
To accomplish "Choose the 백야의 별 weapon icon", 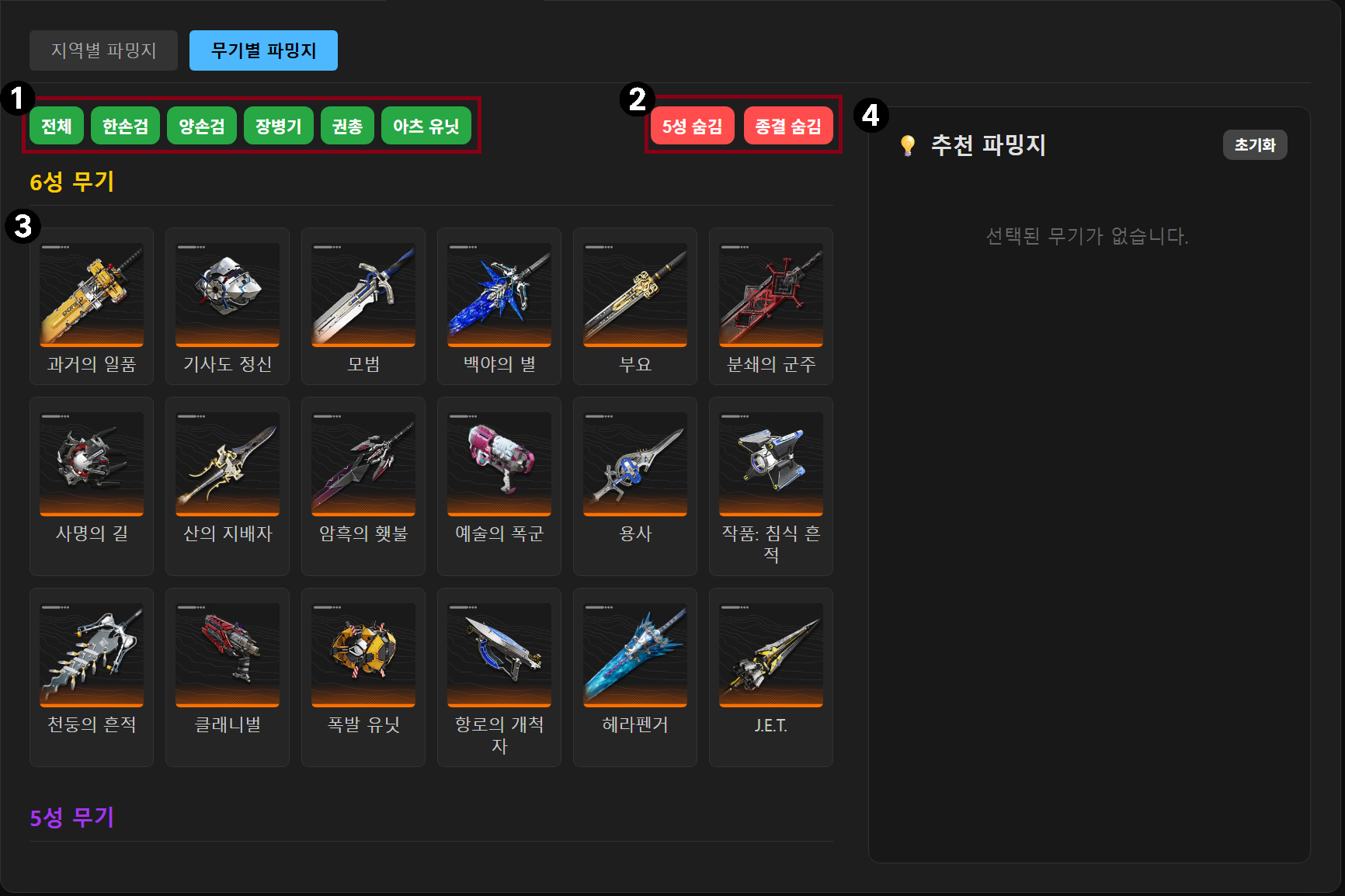I will click(499, 294).
